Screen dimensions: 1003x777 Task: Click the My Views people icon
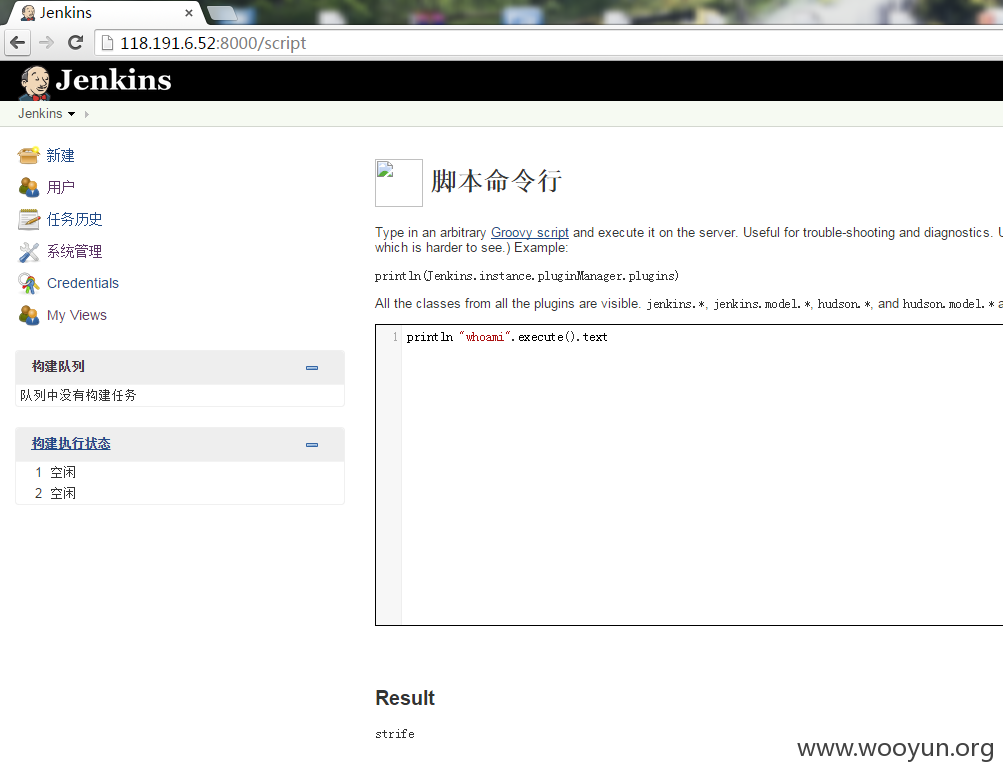[29, 315]
